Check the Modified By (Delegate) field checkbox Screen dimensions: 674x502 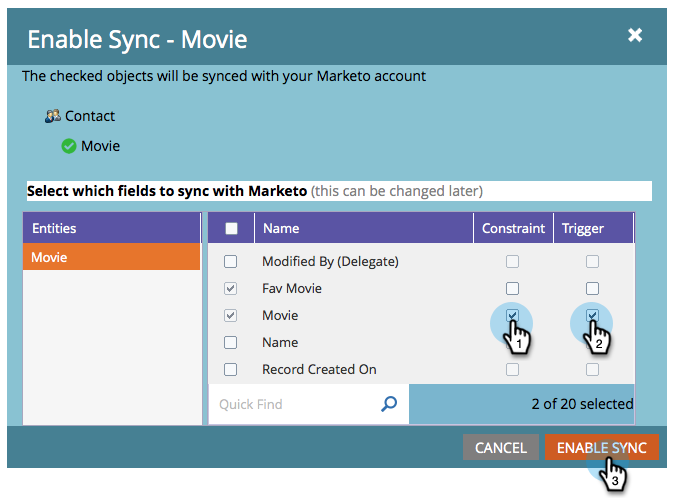tap(230, 261)
